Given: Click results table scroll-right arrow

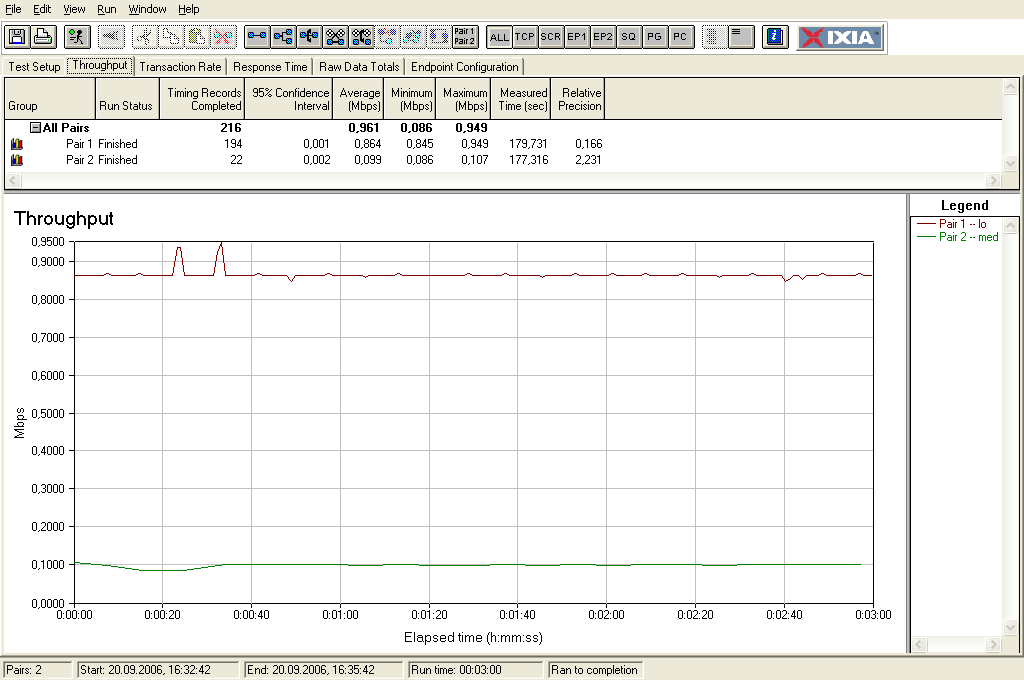Looking at the screenshot, I should (x=993, y=180).
